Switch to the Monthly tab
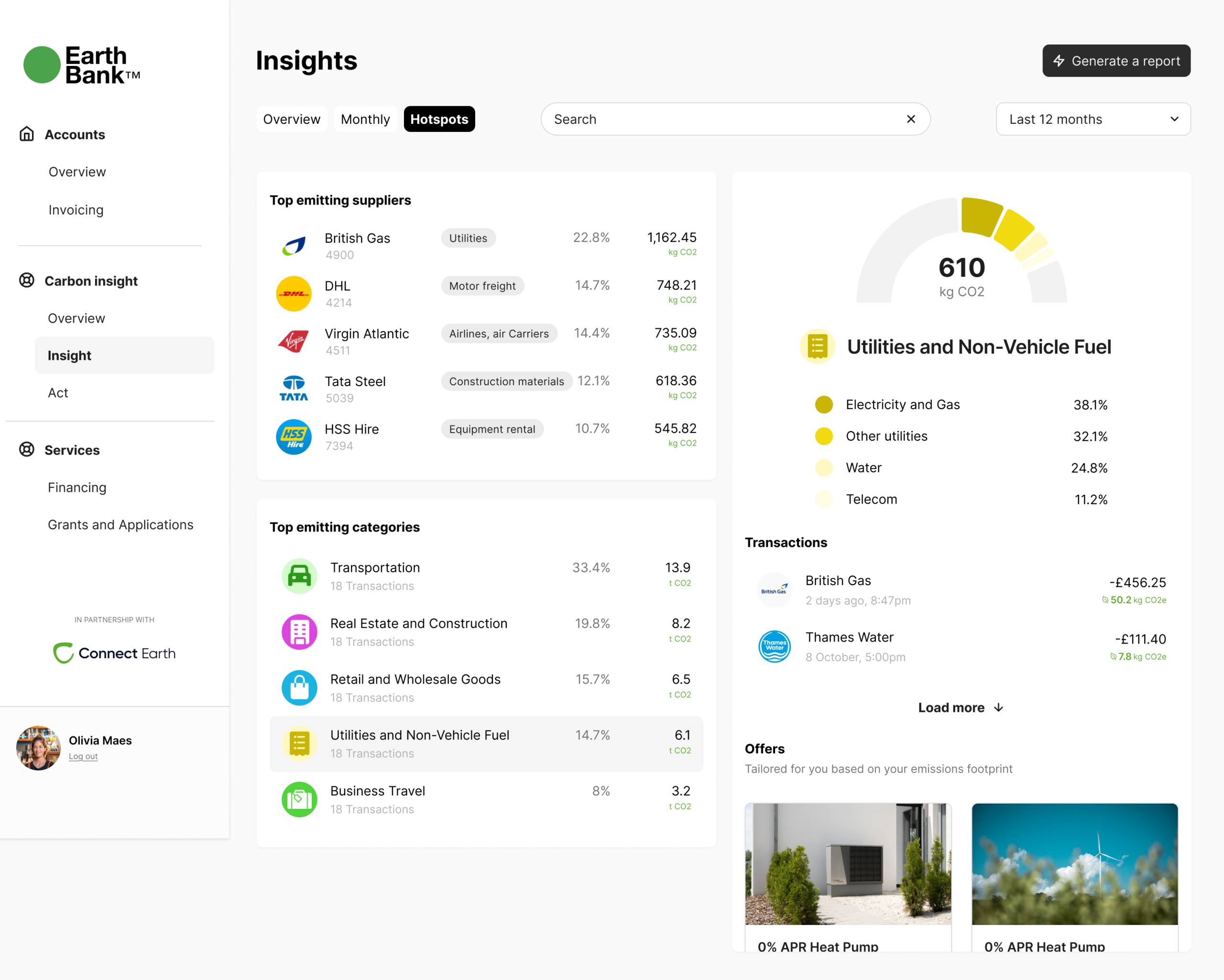 365,119
